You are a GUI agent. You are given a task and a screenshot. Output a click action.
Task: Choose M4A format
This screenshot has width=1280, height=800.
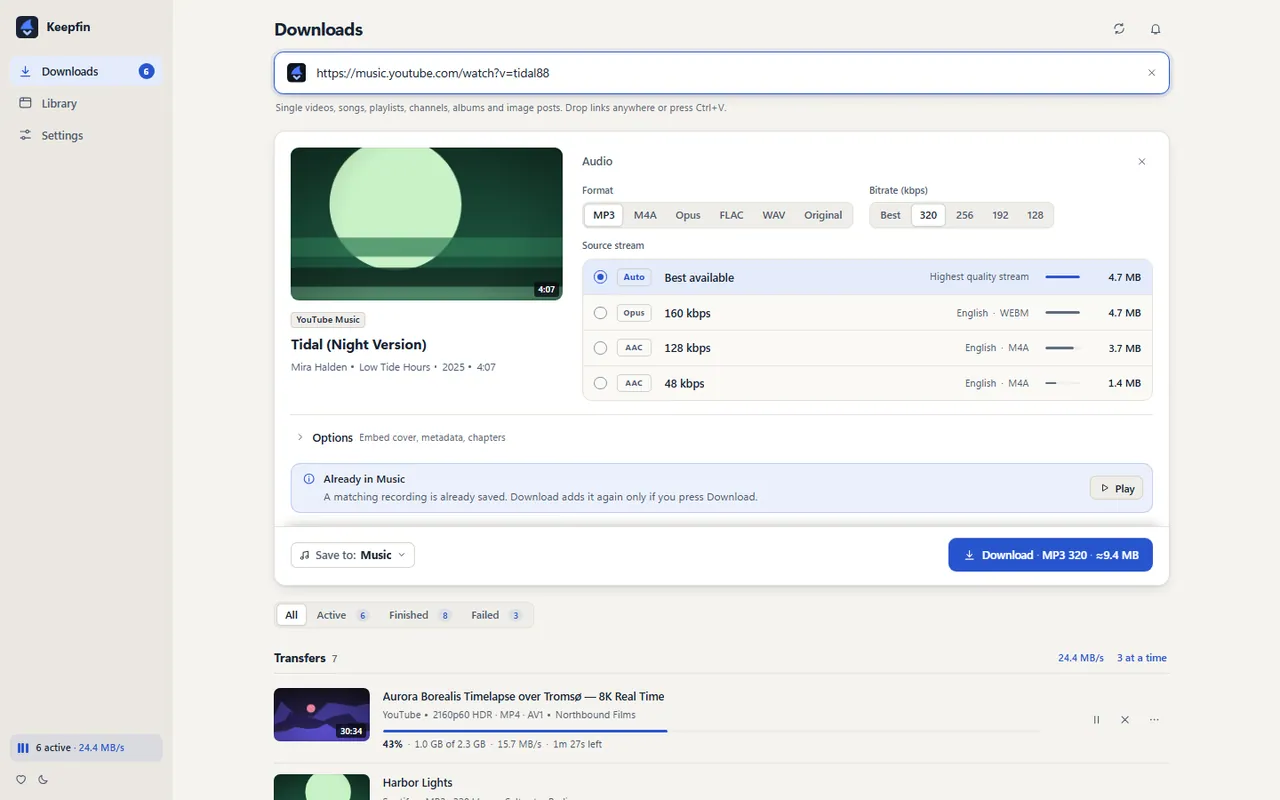645,215
